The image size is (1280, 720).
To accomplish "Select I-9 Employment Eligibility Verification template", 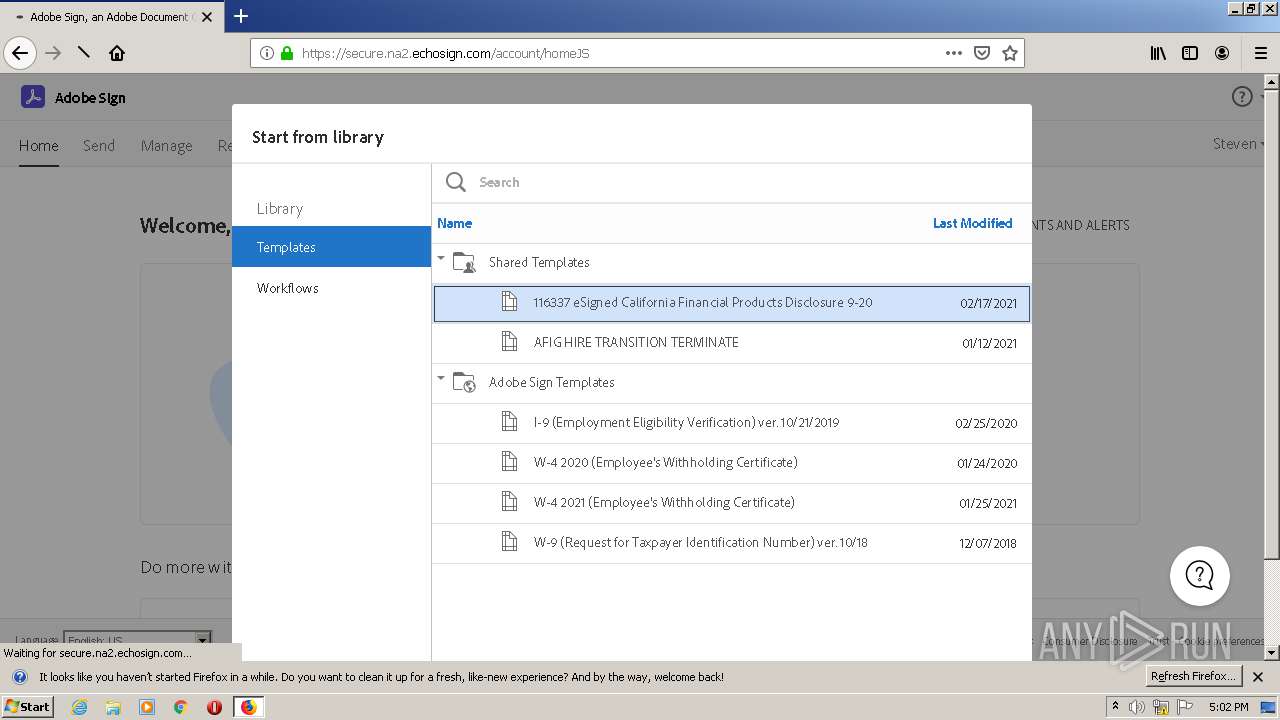I will coord(731,423).
